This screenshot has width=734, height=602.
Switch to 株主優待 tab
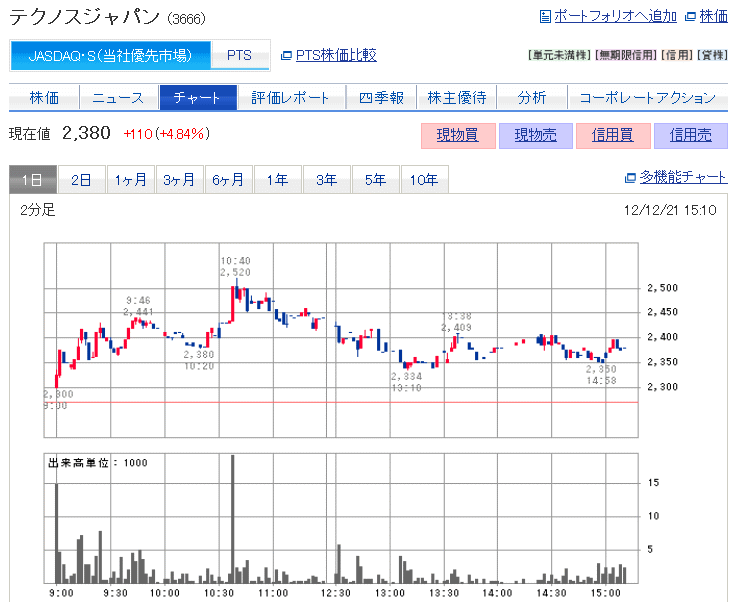point(456,97)
